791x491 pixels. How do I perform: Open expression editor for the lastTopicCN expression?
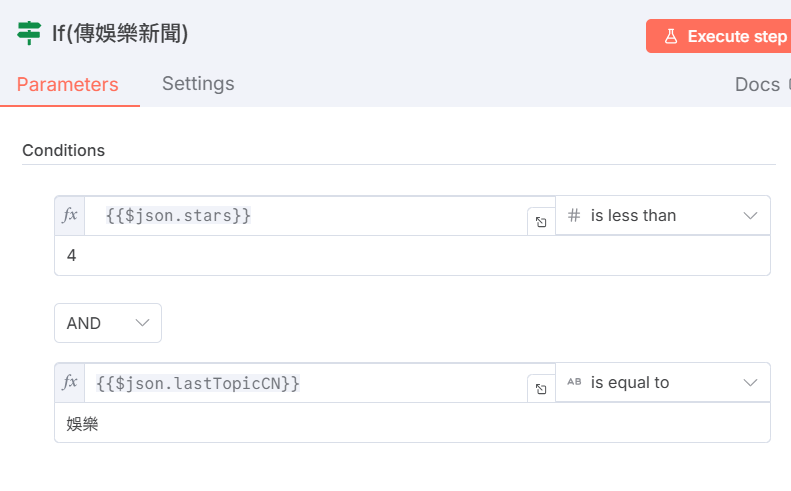pos(540,389)
